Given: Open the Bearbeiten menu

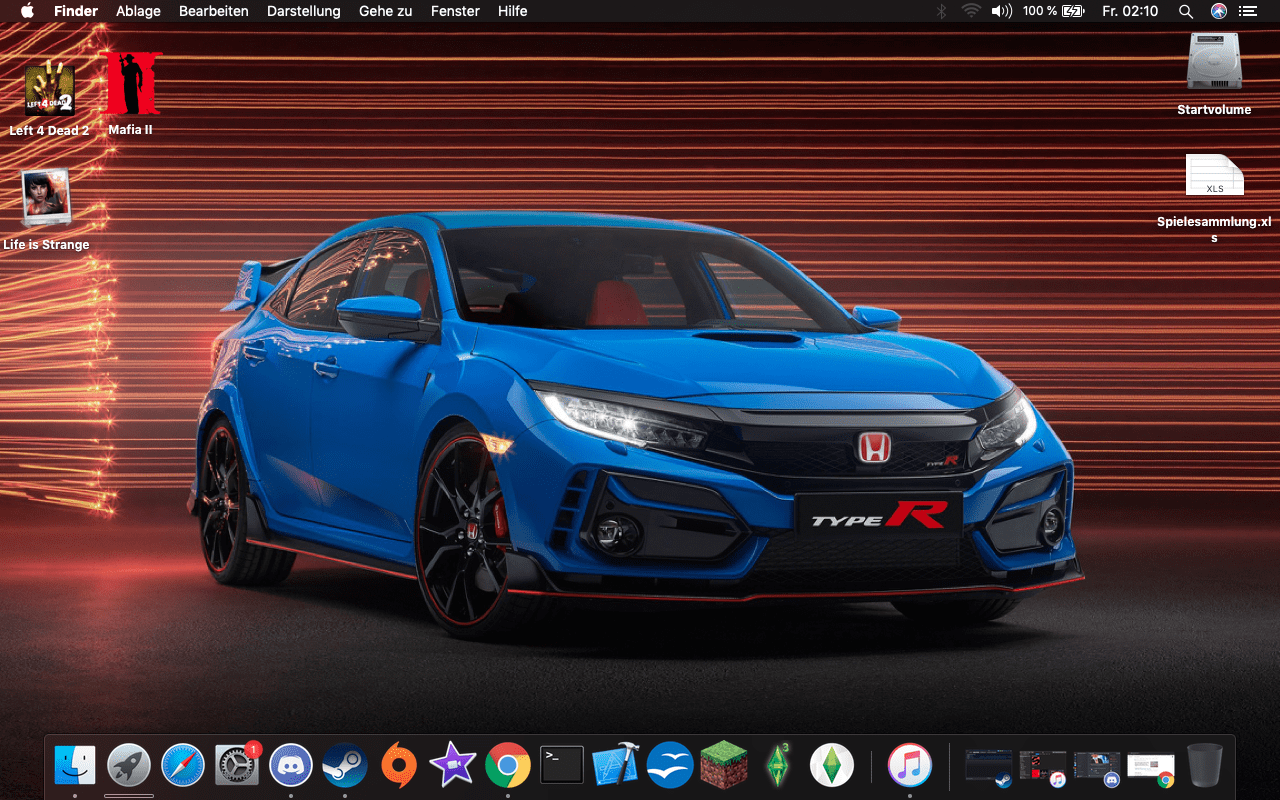Looking at the screenshot, I should click(x=214, y=11).
